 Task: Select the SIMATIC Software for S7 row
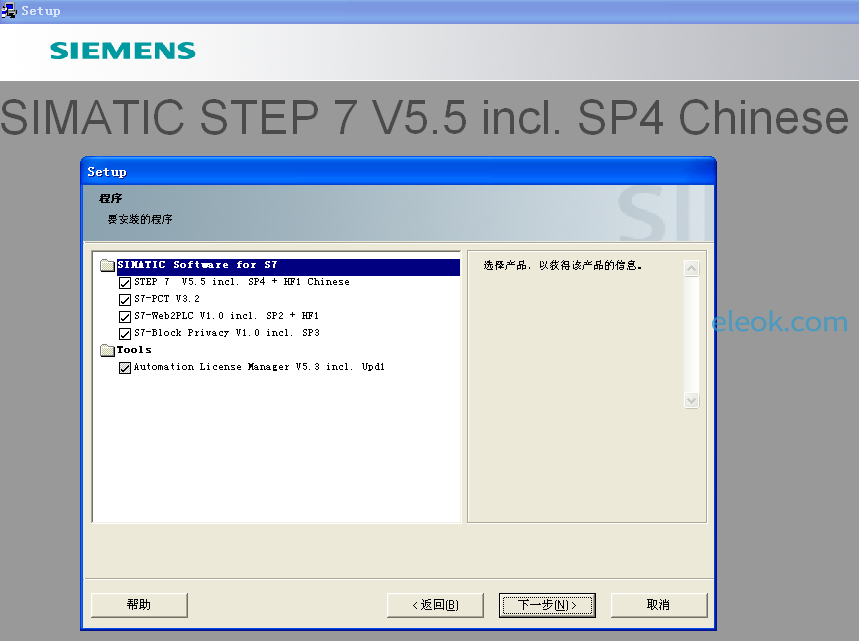(288, 266)
